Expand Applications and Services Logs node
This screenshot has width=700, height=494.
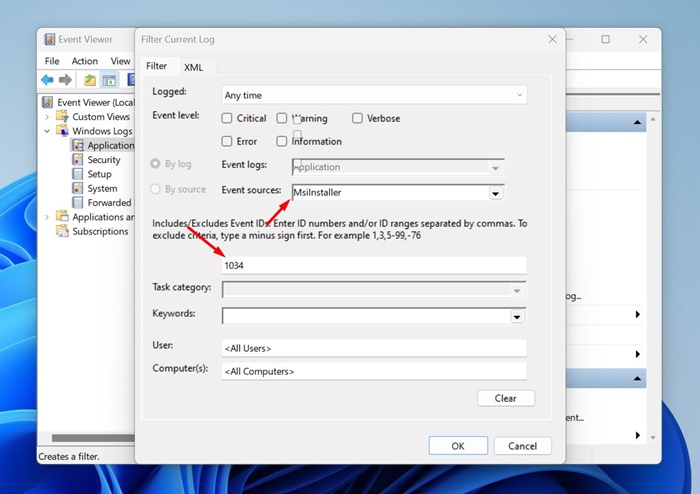pyautogui.click(x=47, y=217)
